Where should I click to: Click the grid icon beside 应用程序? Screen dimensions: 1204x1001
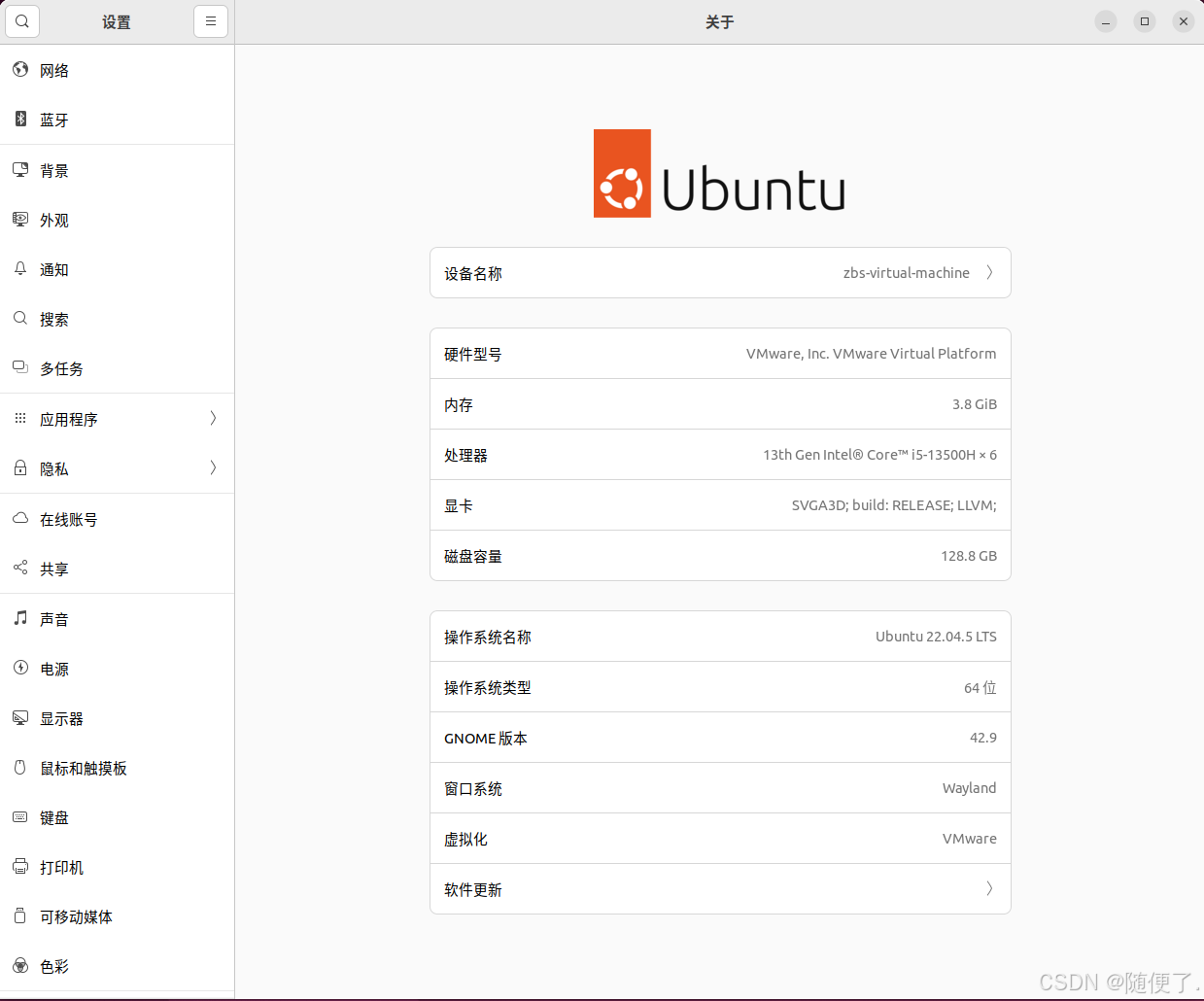(x=20, y=418)
